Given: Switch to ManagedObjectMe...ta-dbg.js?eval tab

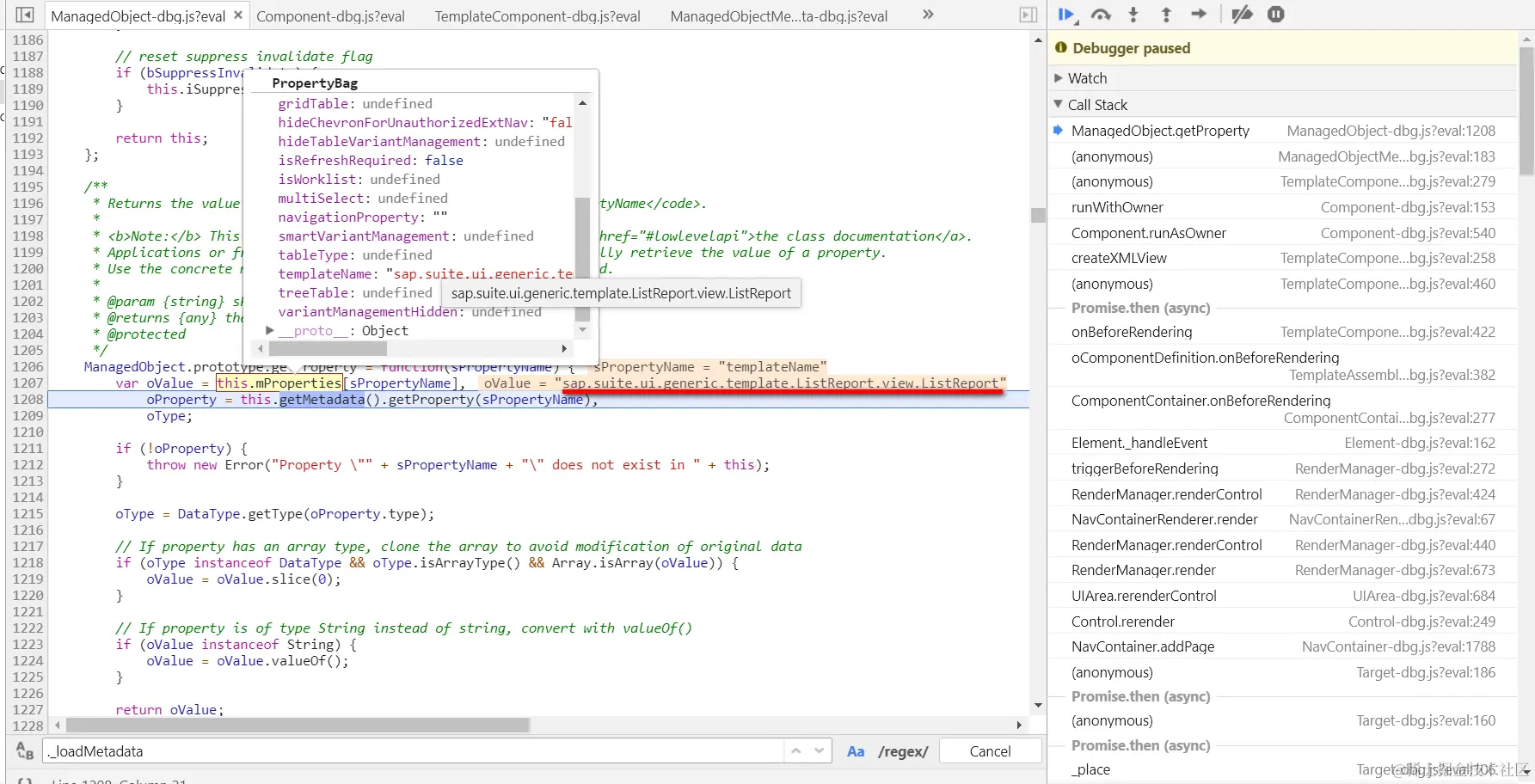Looking at the screenshot, I should click(779, 16).
